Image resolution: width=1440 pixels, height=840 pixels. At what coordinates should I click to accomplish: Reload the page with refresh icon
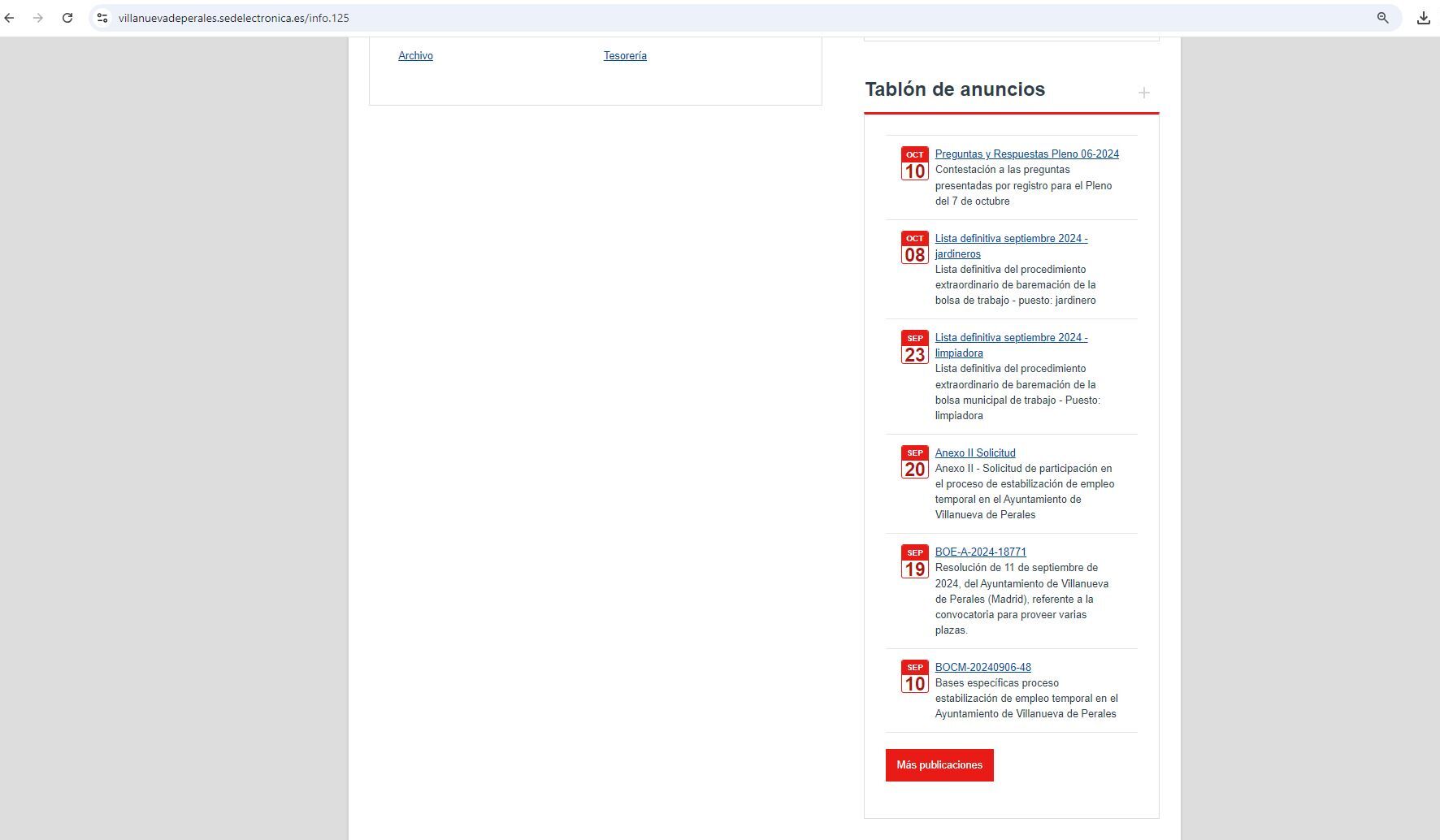[x=67, y=18]
